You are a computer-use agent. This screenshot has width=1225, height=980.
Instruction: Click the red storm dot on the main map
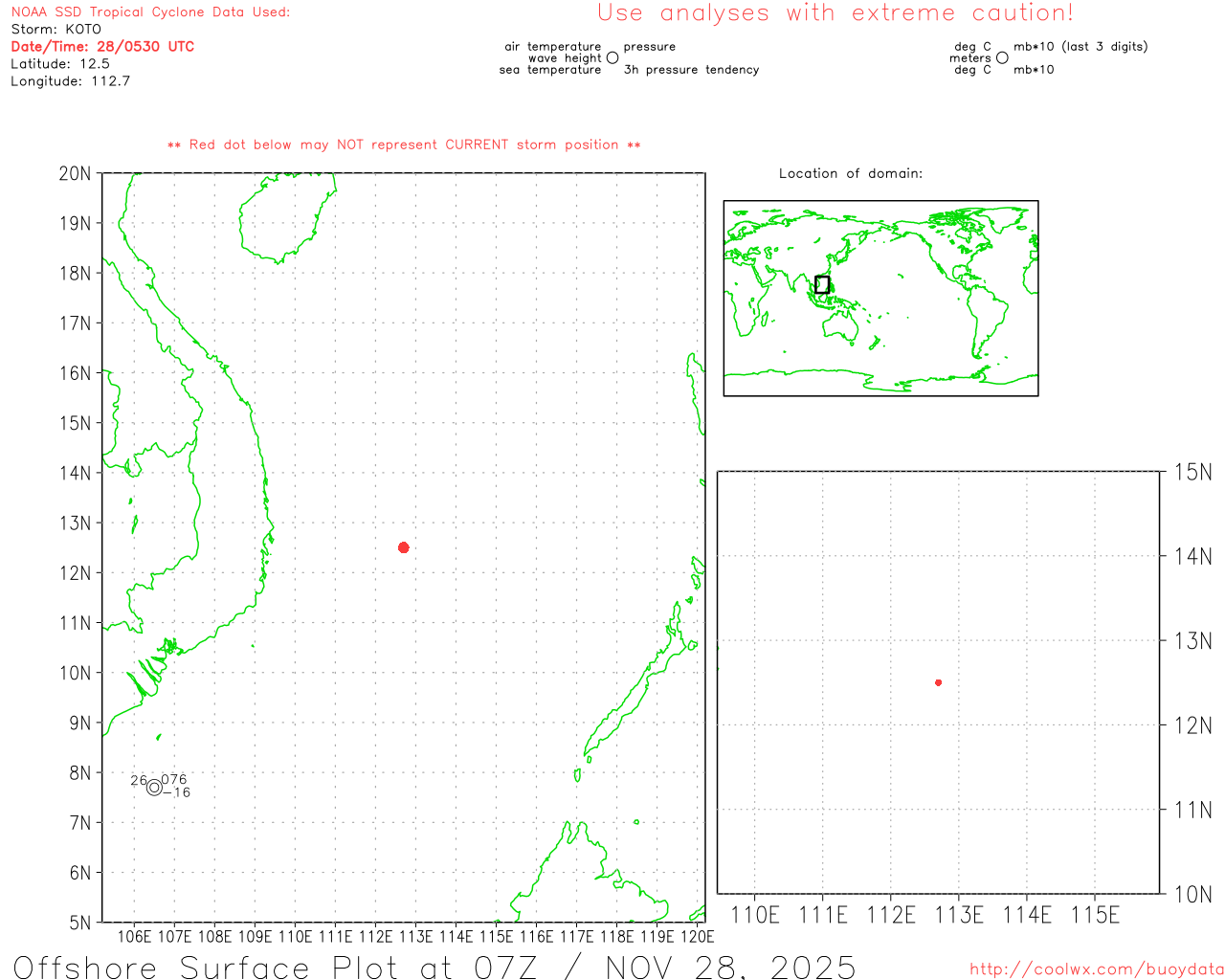404,547
